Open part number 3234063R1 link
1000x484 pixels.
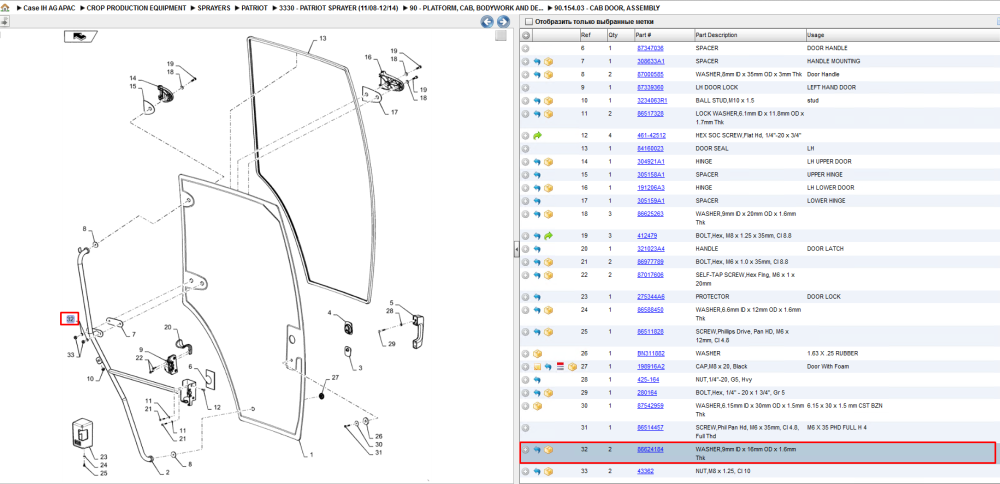(x=652, y=101)
